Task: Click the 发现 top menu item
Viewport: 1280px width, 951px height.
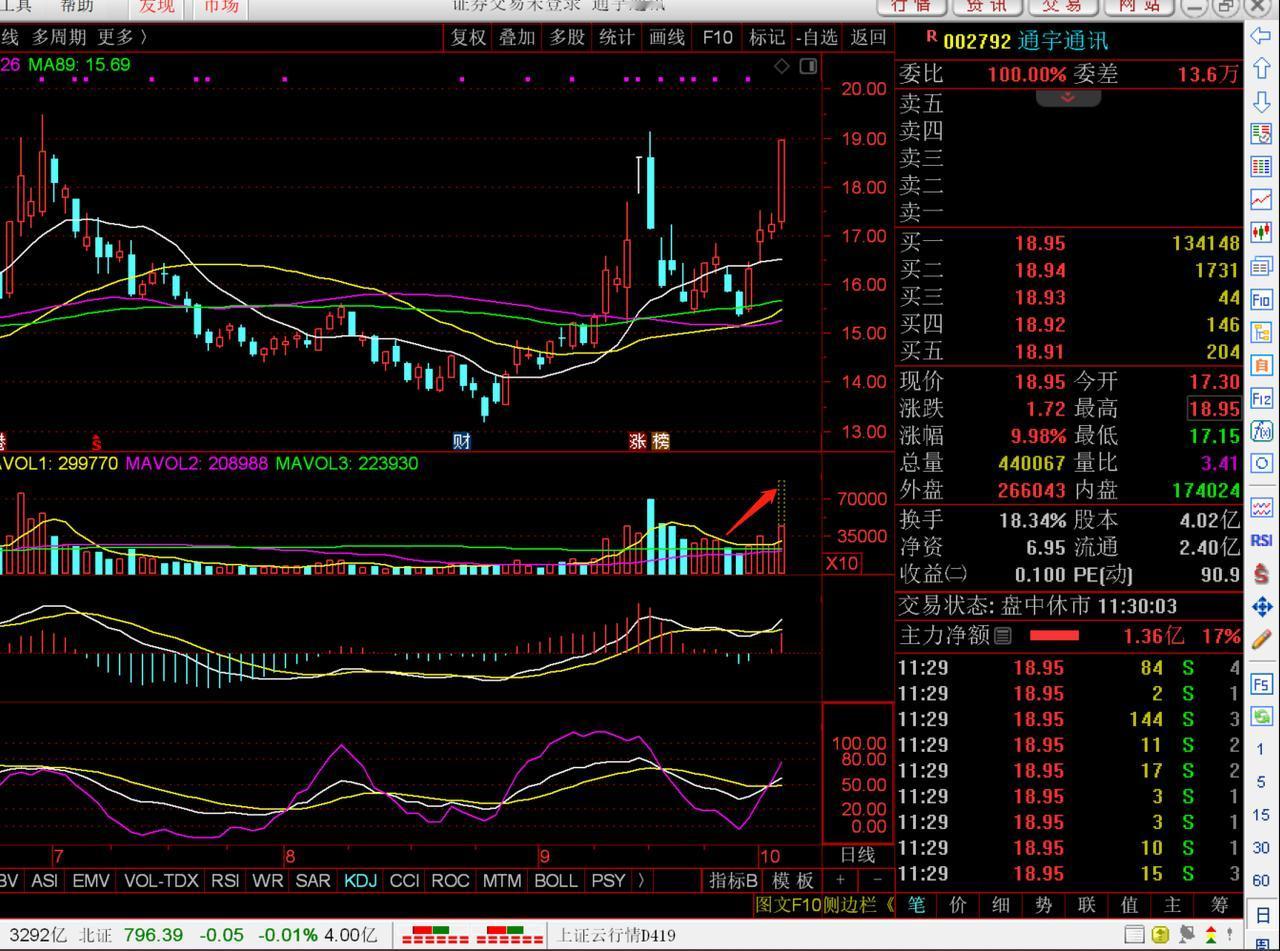Action: coord(156,7)
